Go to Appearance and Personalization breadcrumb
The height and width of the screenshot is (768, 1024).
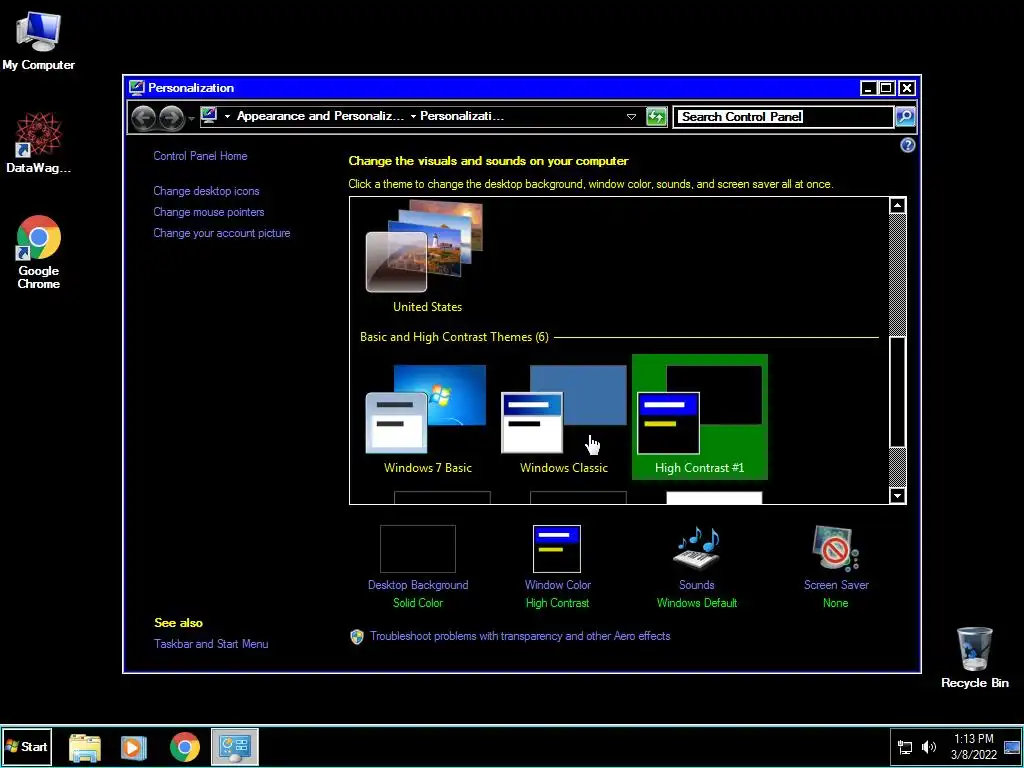(321, 116)
